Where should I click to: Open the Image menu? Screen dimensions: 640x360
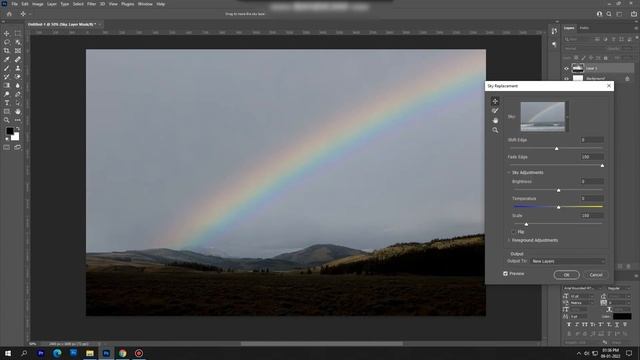(38, 4)
